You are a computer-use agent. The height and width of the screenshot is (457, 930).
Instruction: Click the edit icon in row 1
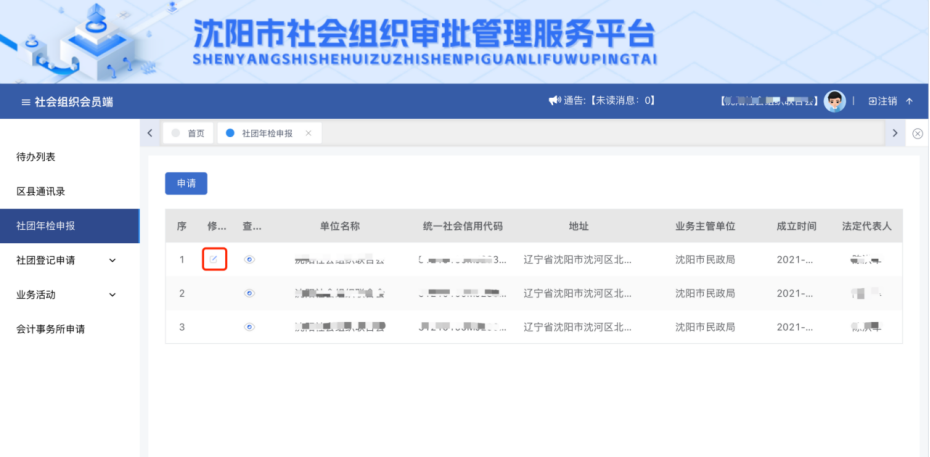coord(214,259)
